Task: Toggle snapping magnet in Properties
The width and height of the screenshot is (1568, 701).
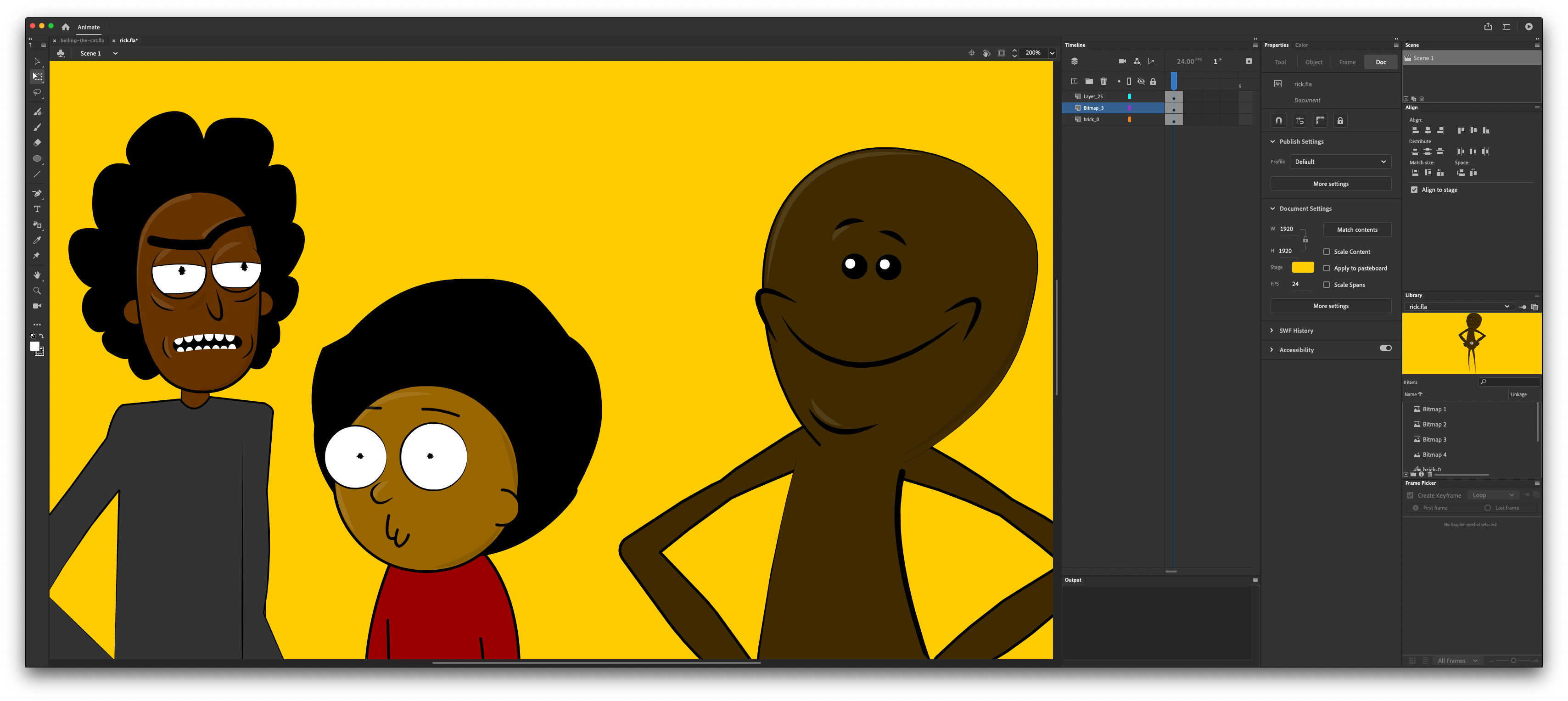Action: click(1278, 120)
